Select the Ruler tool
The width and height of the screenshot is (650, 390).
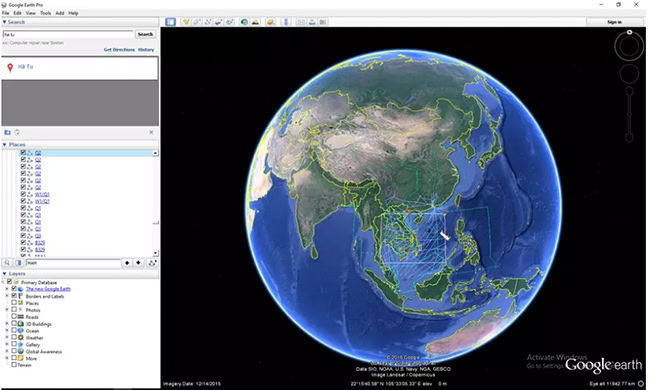point(286,22)
